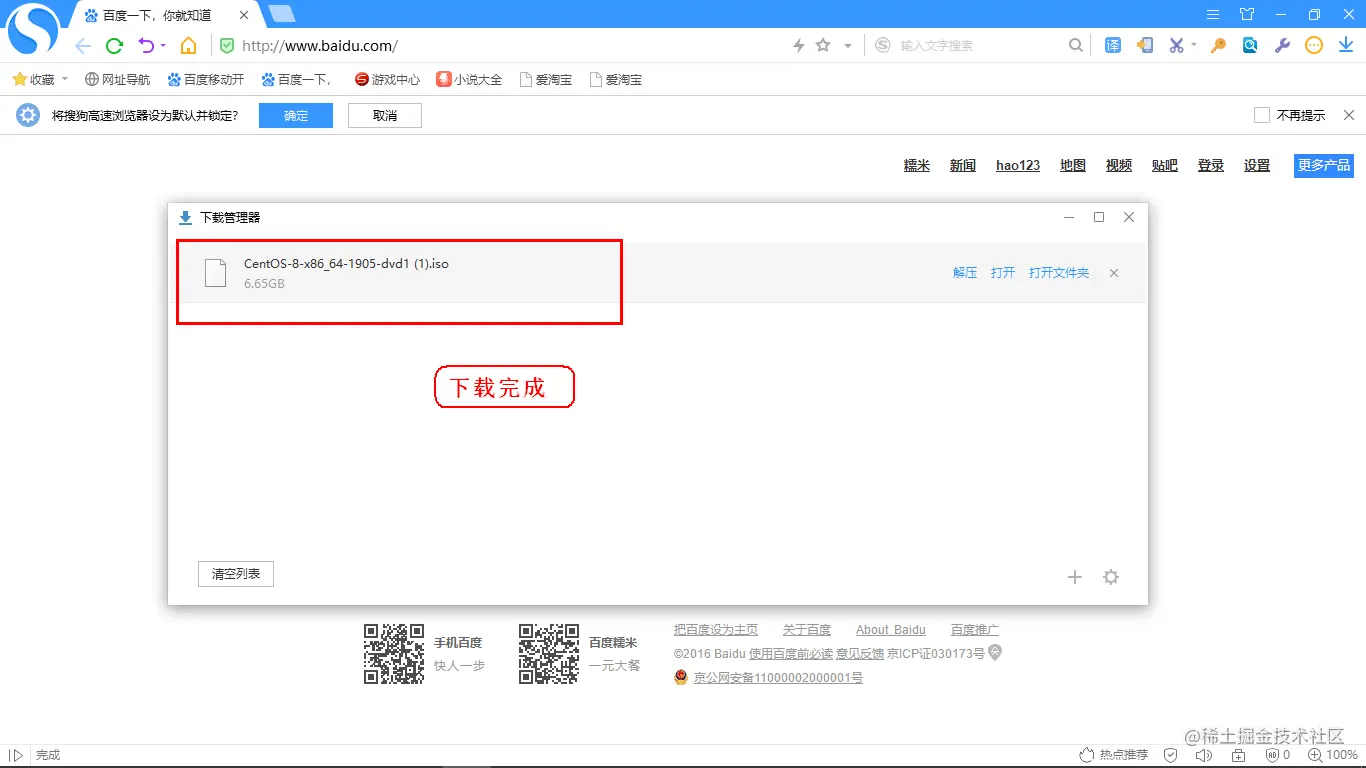
Task: Add a new download with the plus icon
Action: click(x=1075, y=577)
